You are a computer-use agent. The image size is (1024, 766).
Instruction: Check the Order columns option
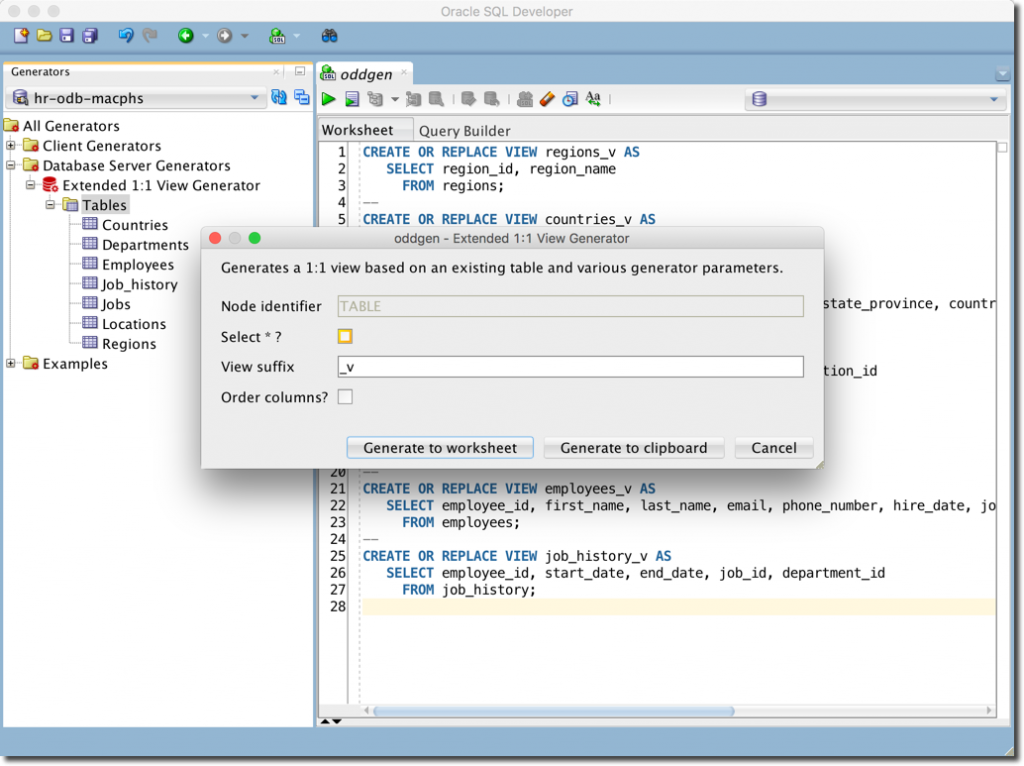(x=344, y=396)
